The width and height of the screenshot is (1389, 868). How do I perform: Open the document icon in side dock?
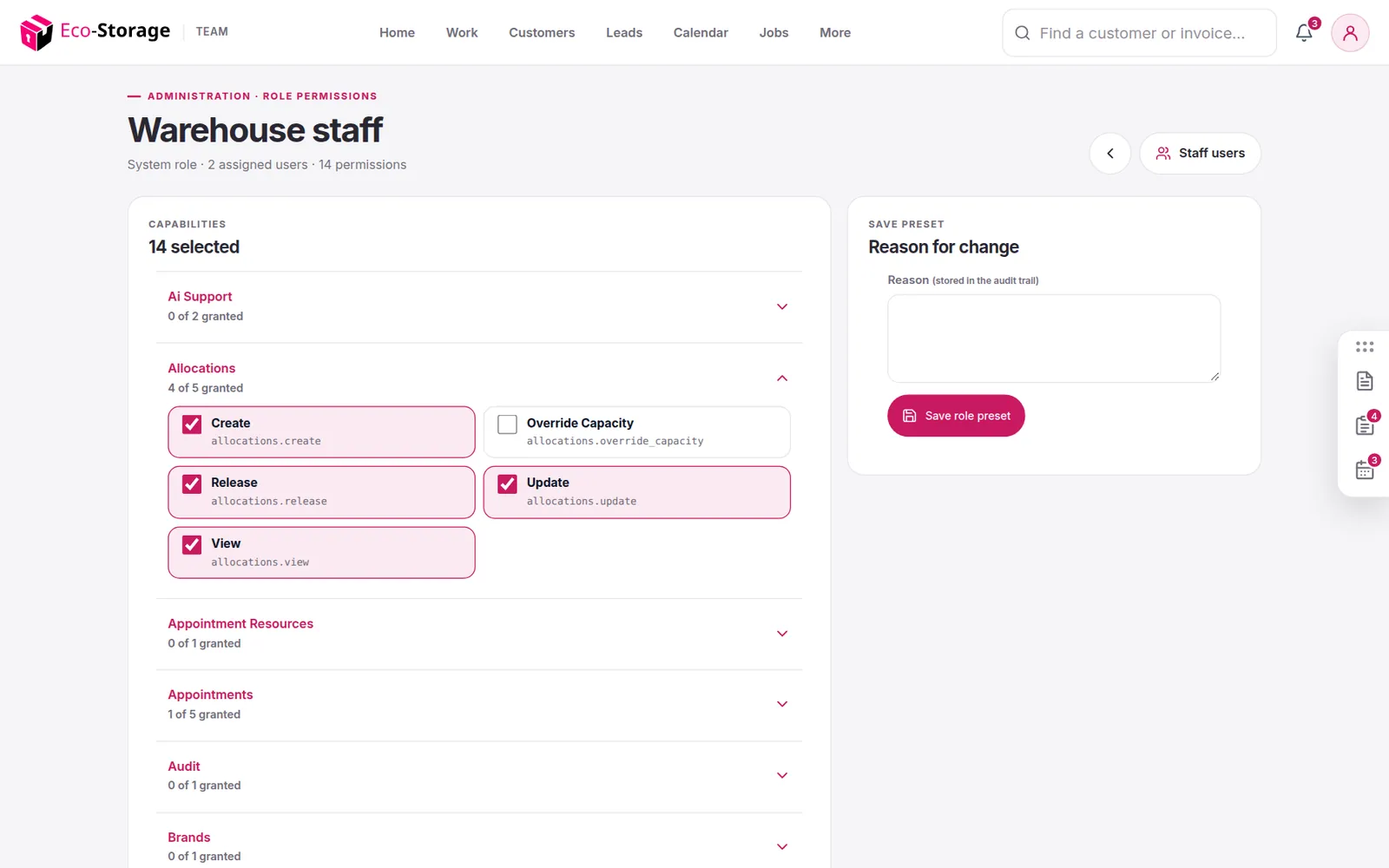click(1365, 381)
